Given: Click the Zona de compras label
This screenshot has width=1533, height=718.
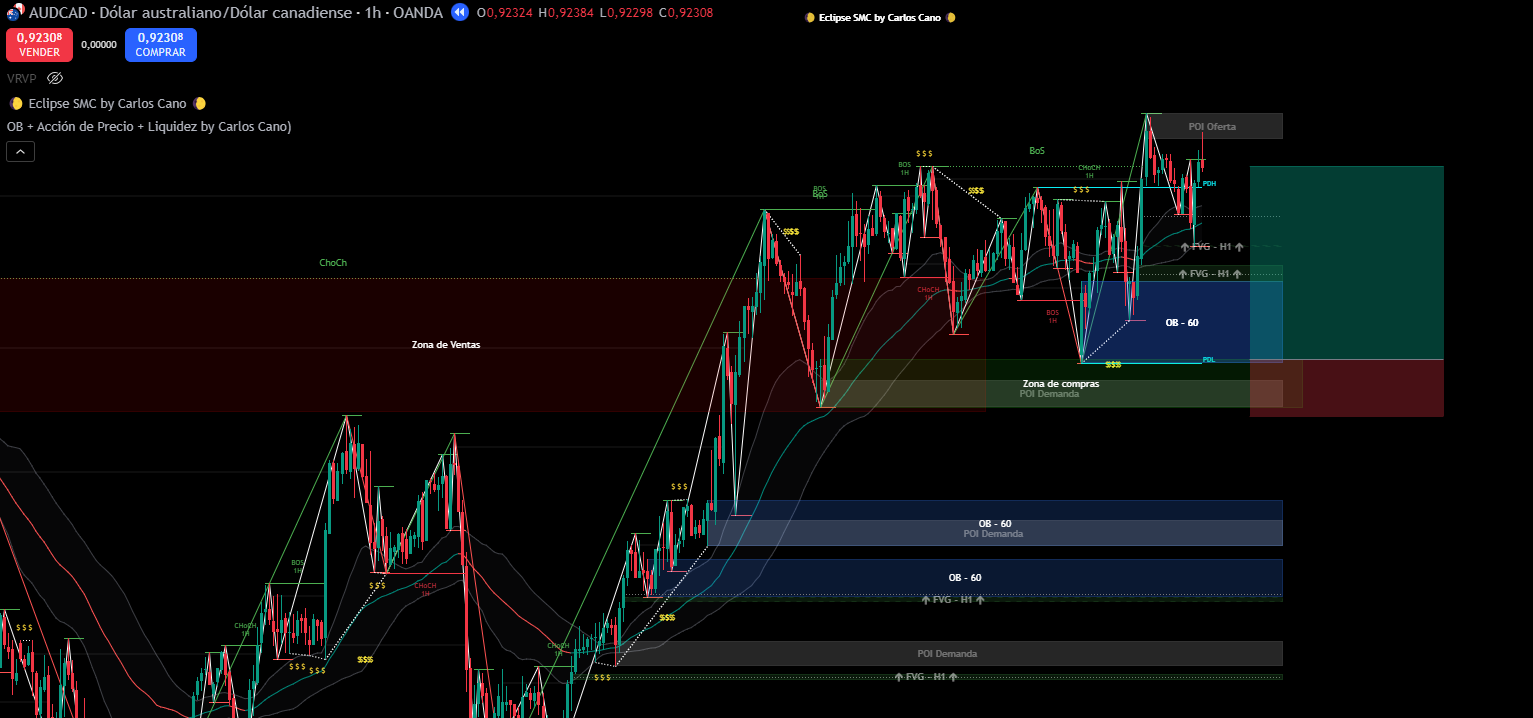Looking at the screenshot, I should [x=1060, y=383].
